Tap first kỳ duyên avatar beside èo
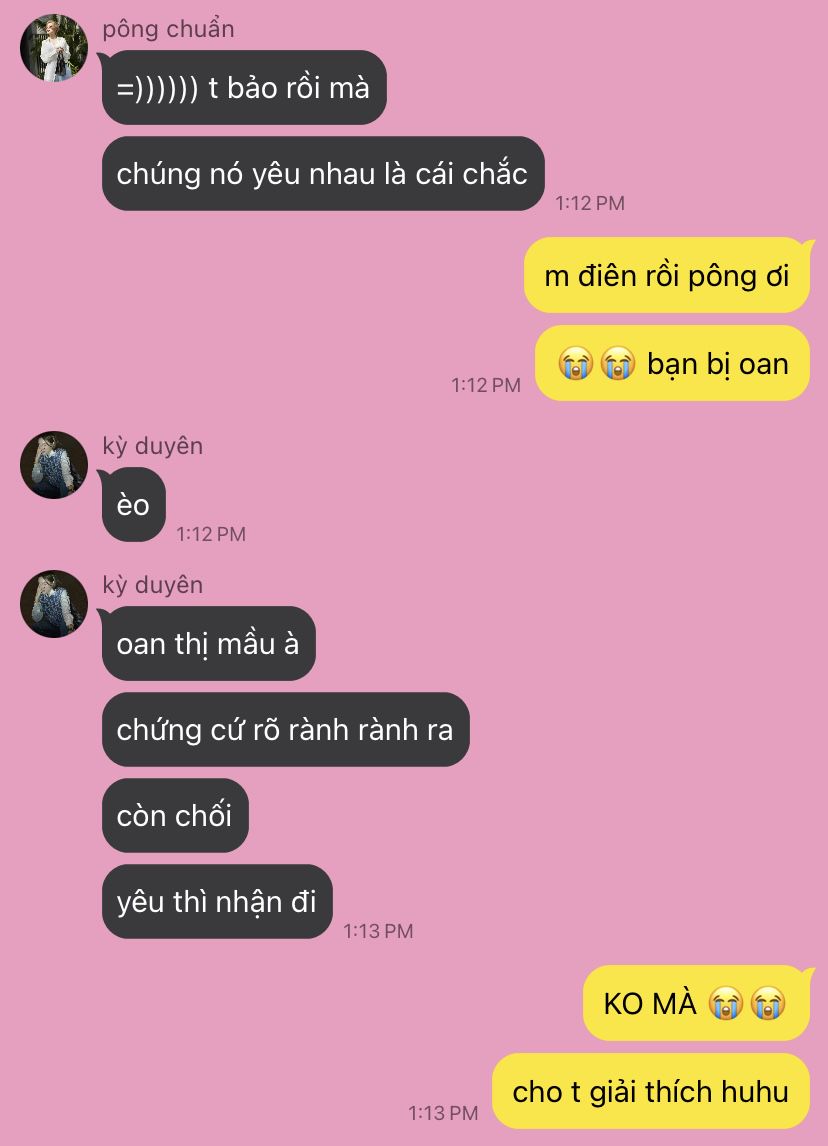 click(x=54, y=465)
